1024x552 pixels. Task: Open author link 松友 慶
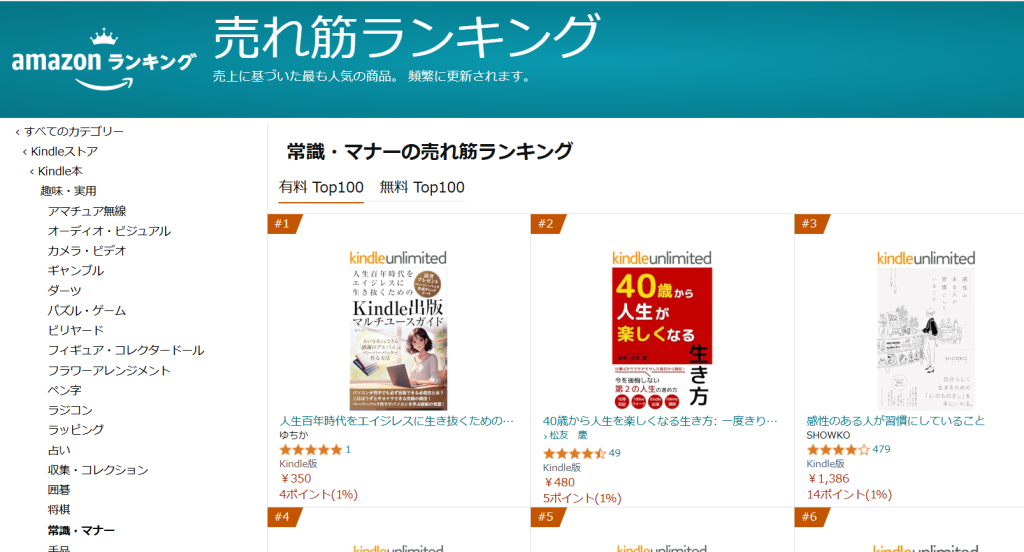(x=574, y=436)
